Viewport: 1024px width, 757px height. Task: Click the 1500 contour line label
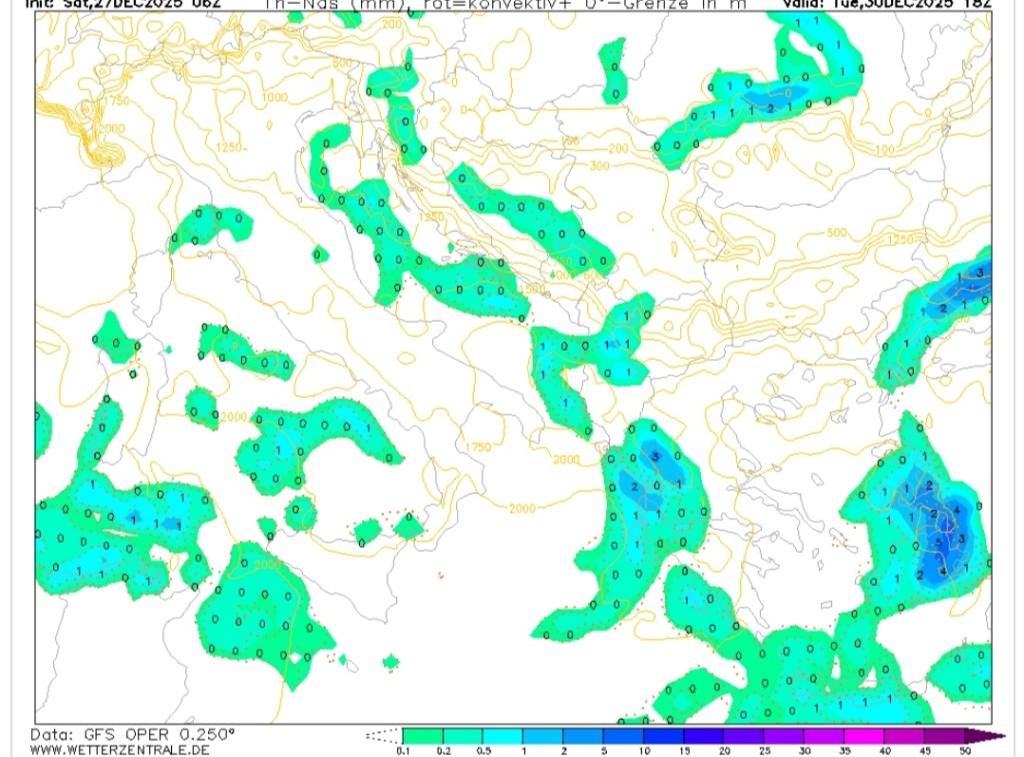pyautogui.click(x=531, y=288)
